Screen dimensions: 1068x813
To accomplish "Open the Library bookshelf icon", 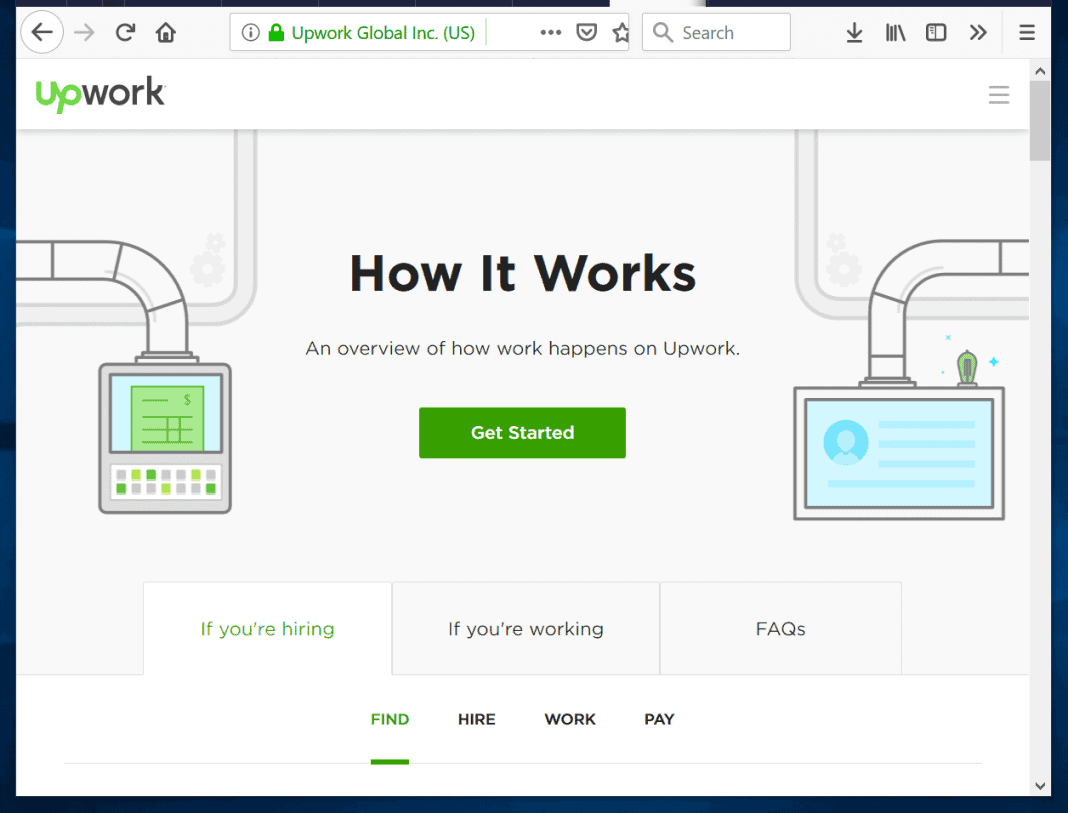I will tap(895, 32).
